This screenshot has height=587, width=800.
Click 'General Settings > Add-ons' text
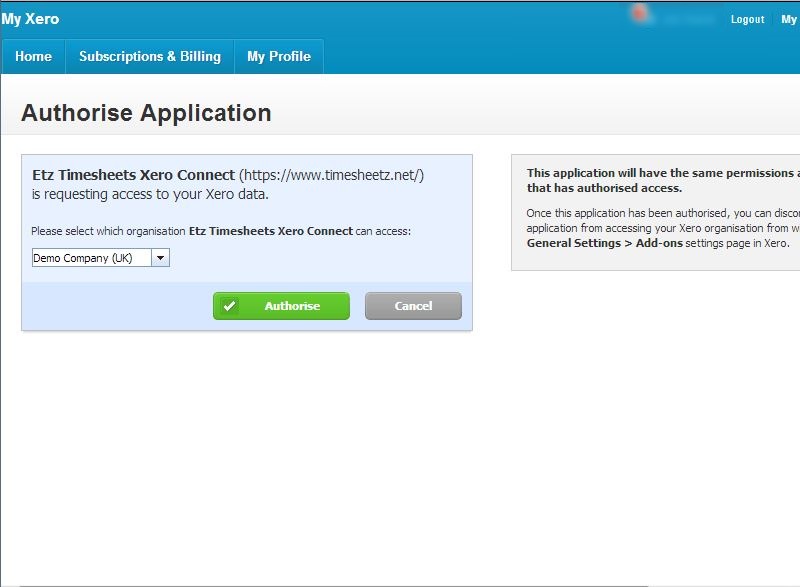tap(605, 243)
